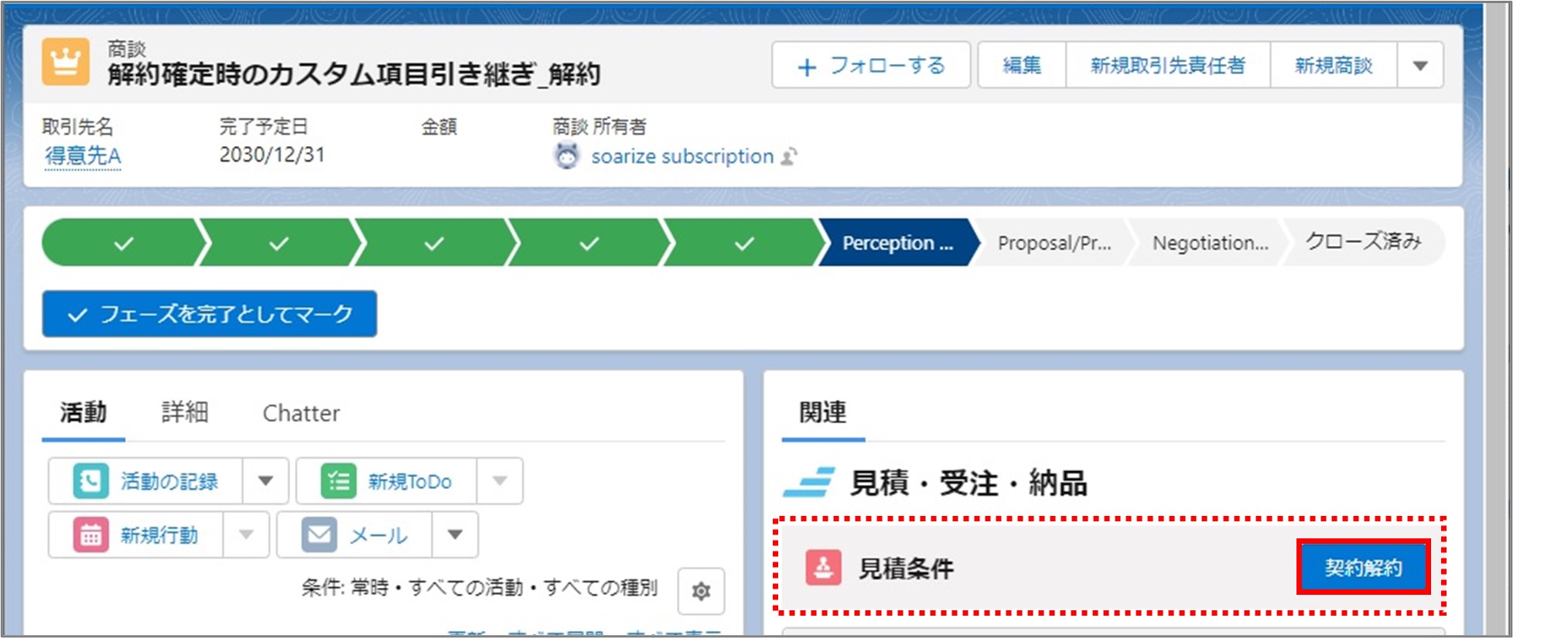Screen dimensions: 1568x642
Task: Click the orange crown opportunity icon
Action: [x=66, y=62]
